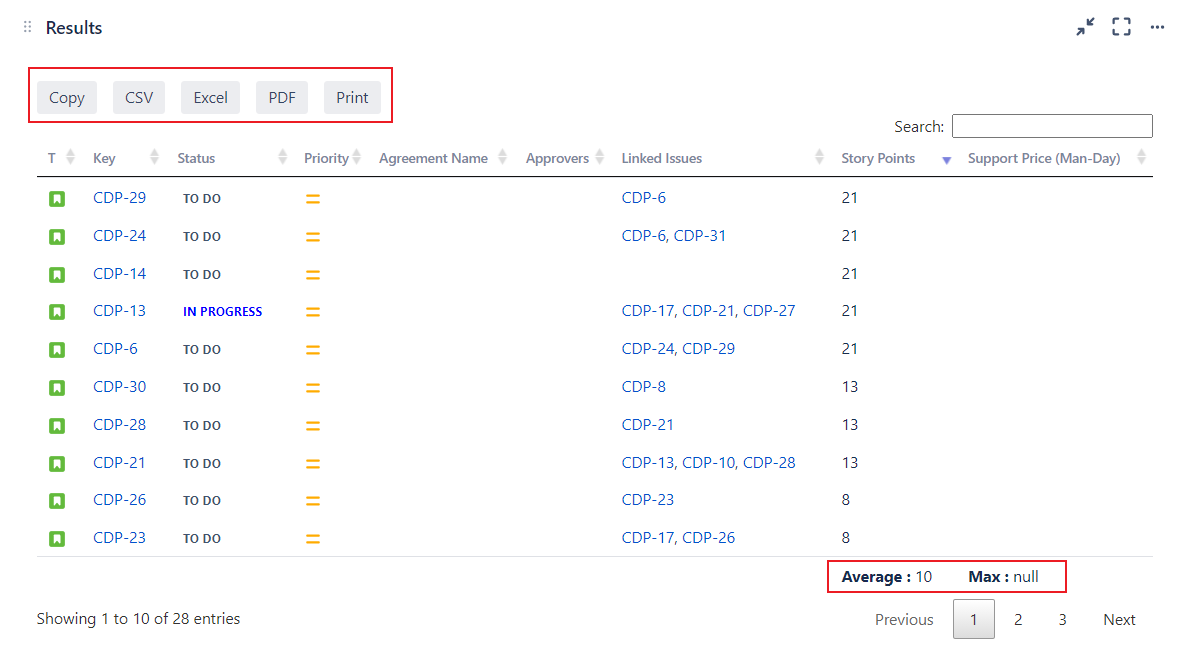The width and height of the screenshot is (1182, 669).
Task: Sort table by Status column arrows
Action: (x=283, y=157)
